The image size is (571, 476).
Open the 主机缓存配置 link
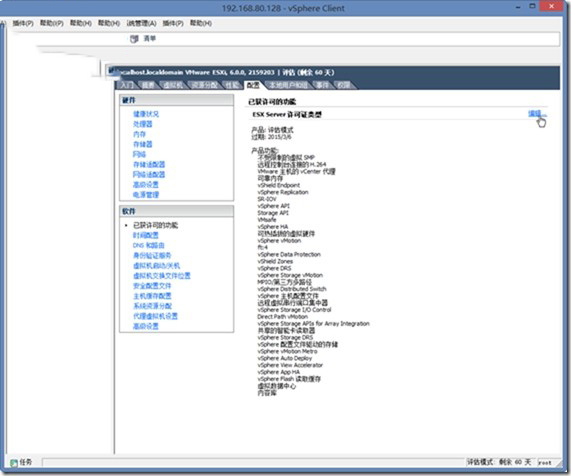152,296
